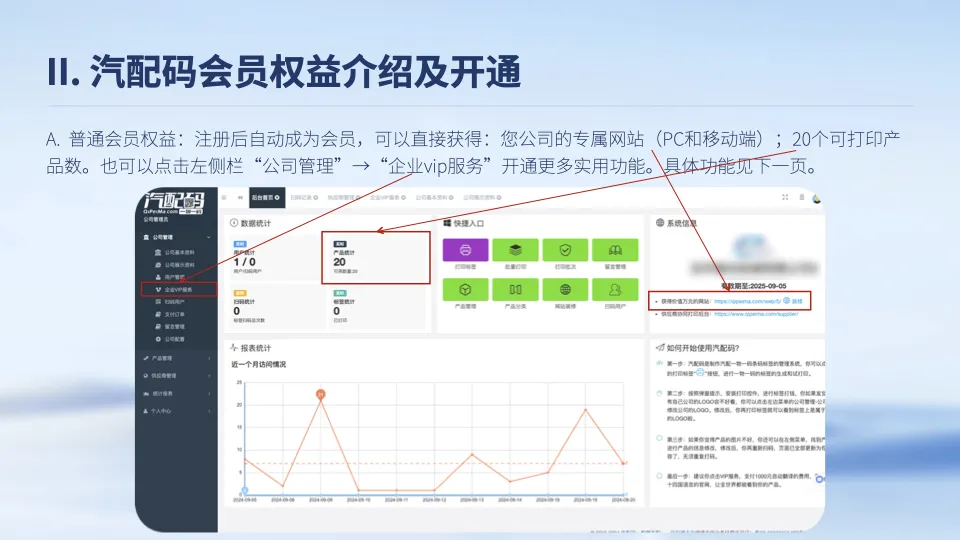Viewport: 960px width, 540px height.
Task: Switch to the 扫码记录 tab
Action: click(304, 198)
